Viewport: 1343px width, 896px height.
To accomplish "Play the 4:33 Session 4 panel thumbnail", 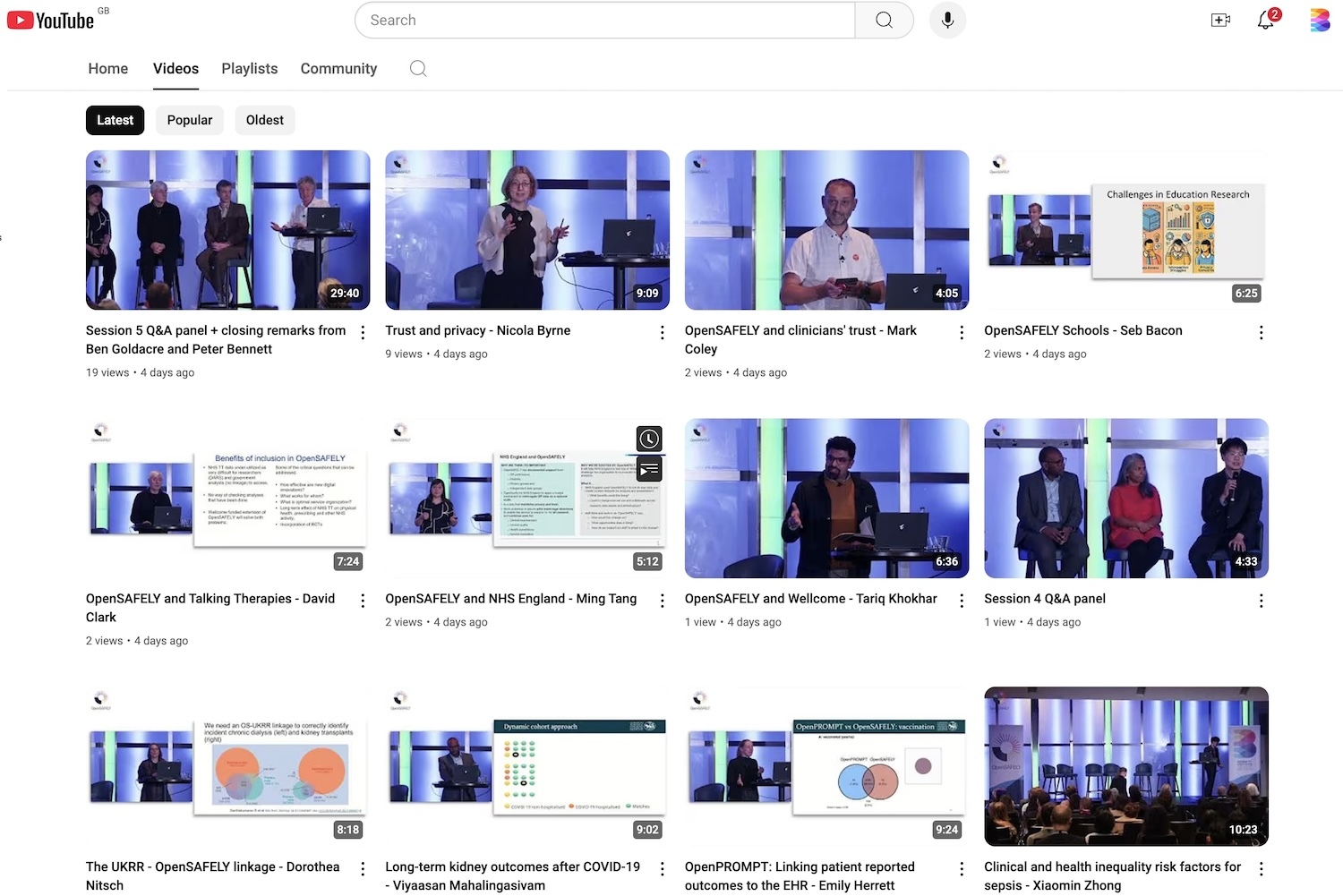I will [x=1126, y=499].
